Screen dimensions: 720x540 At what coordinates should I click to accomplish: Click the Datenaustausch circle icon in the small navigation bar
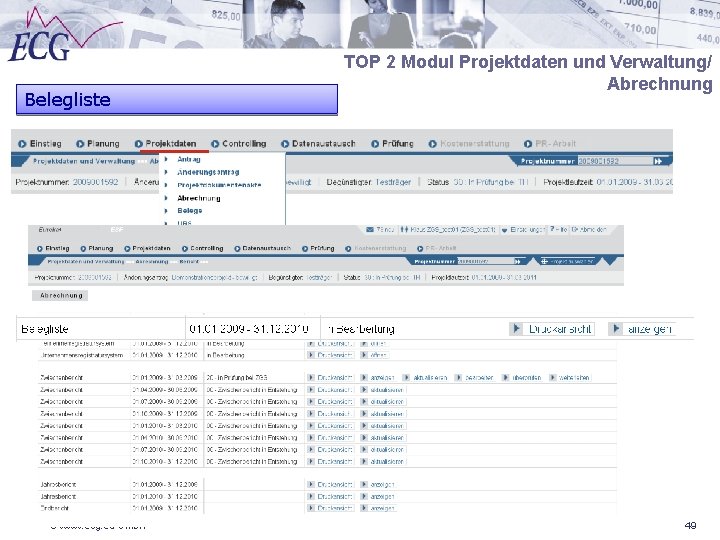(x=237, y=249)
